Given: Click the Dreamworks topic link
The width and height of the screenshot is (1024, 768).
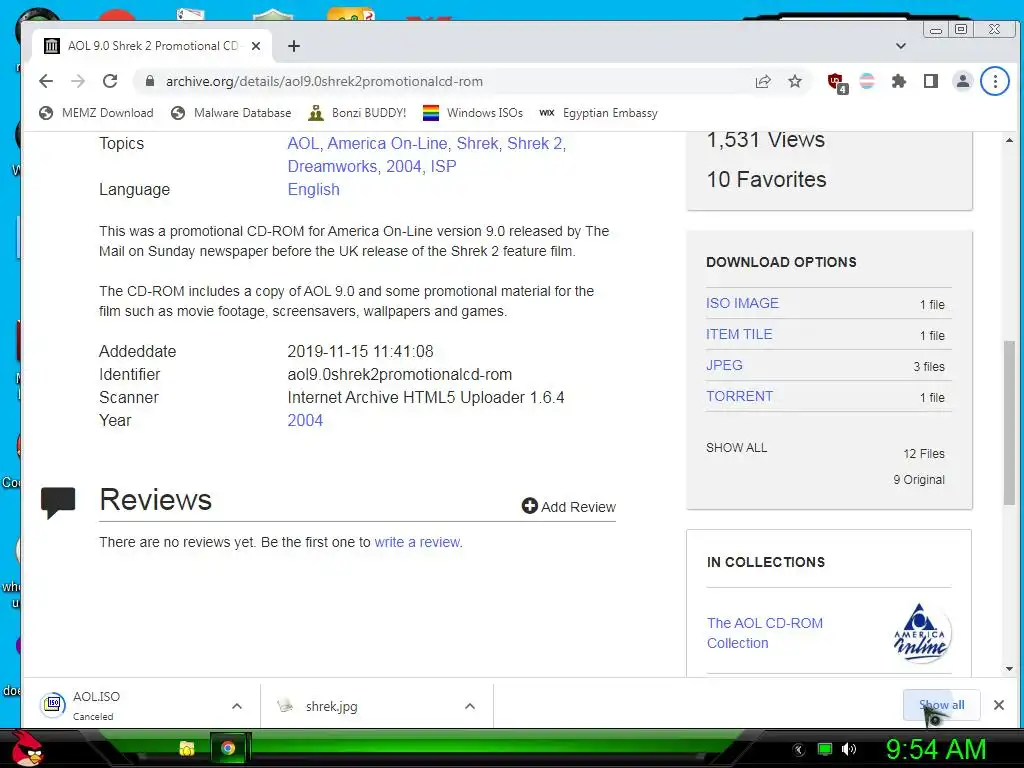Looking at the screenshot, I should coord(332,167).
